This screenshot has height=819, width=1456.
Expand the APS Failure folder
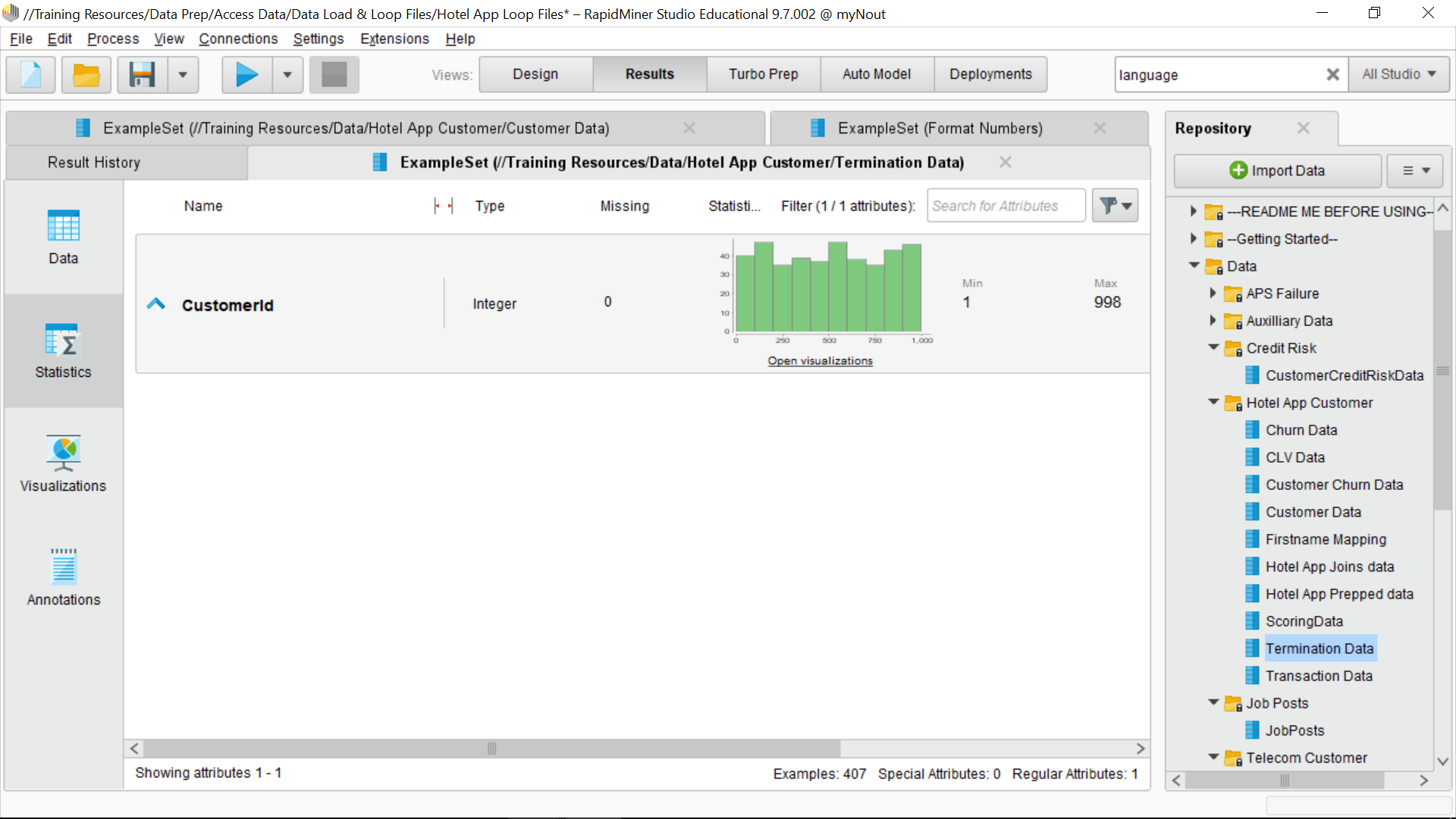1213,293
